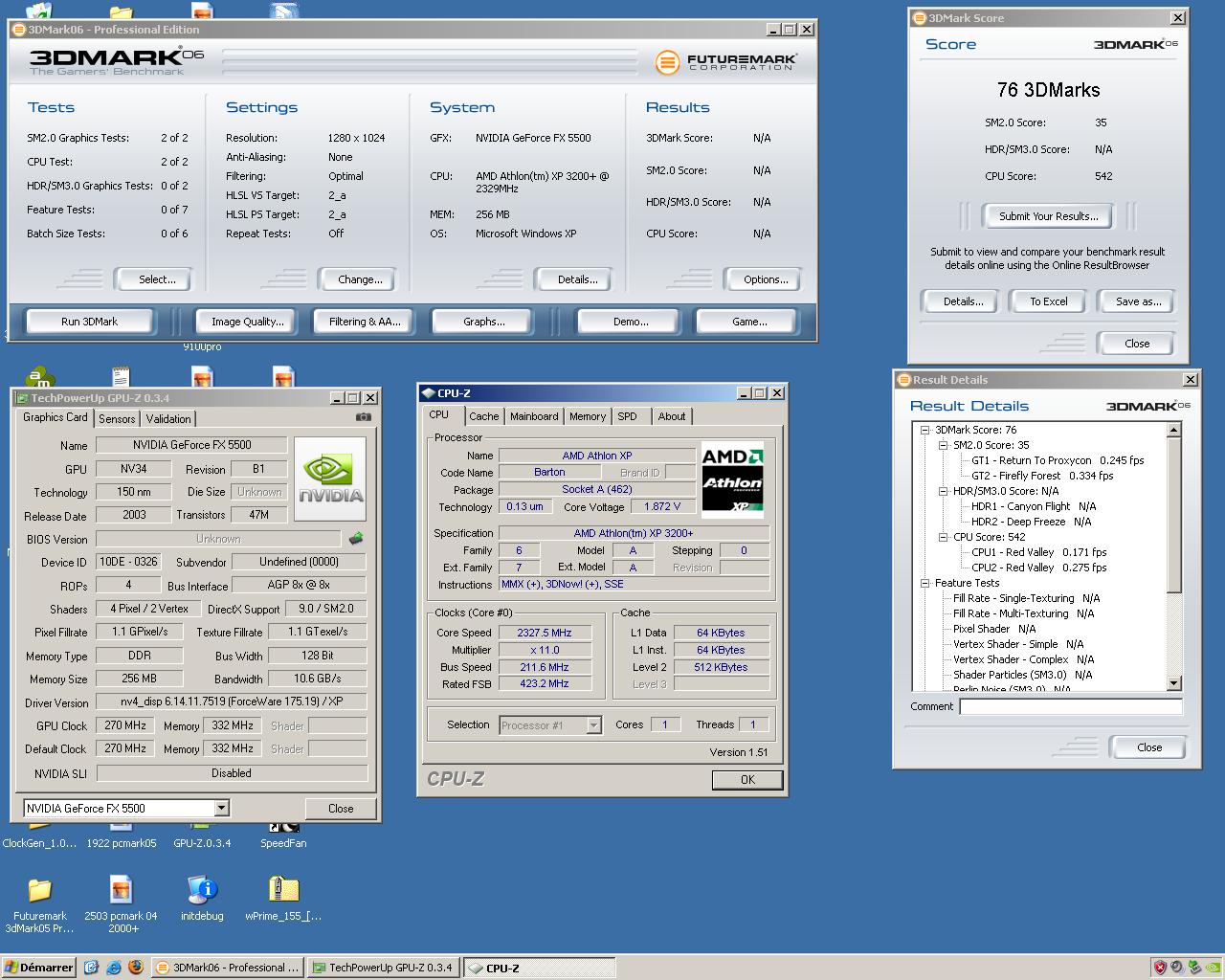Collapse the 3DMark Score: 76 tree node

tap(925, 430)
